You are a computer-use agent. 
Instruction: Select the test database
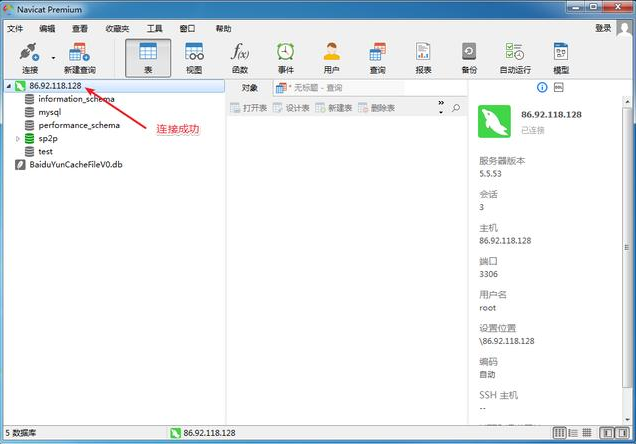[45, 152]
